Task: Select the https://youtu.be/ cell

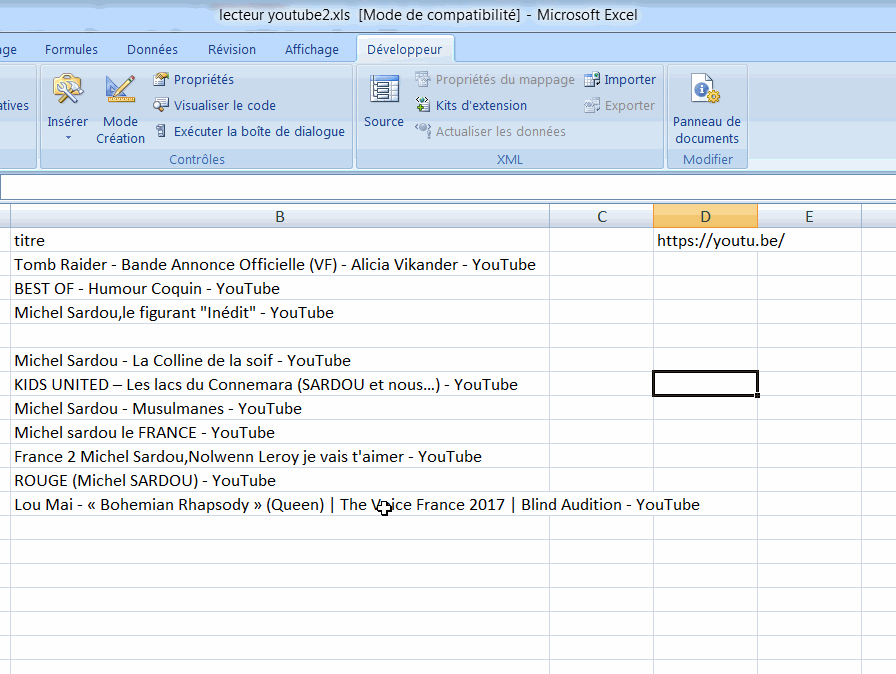Action: pos(705,240)
